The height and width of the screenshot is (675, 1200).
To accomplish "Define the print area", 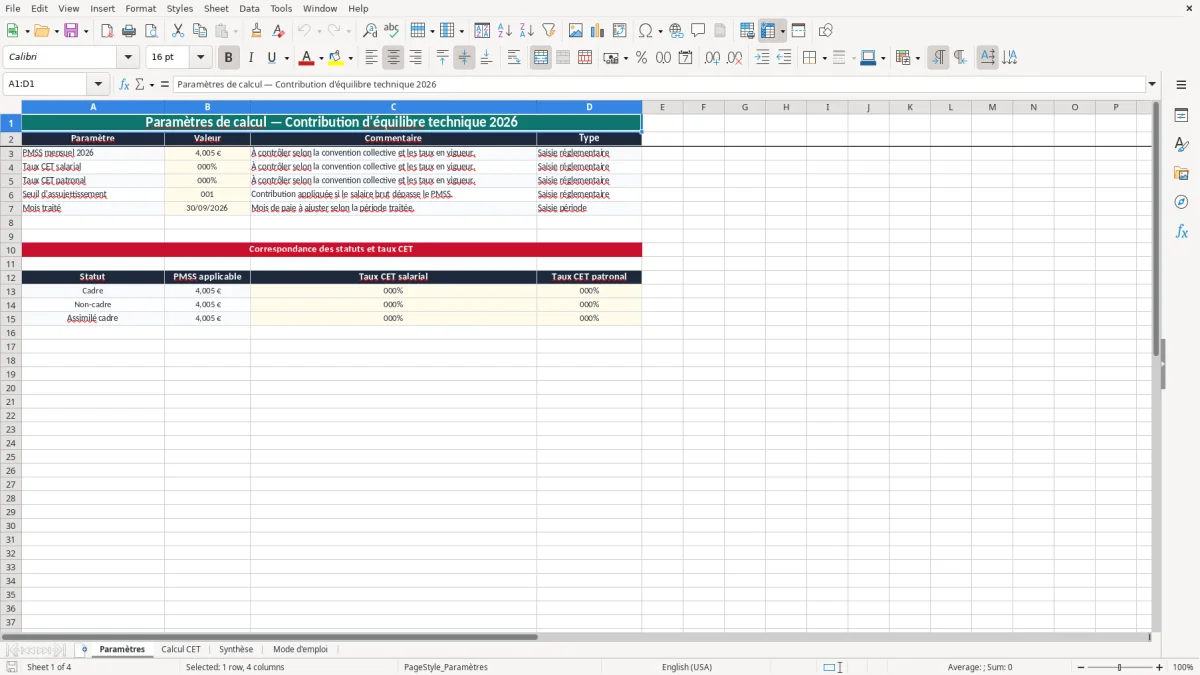I will [747, 31].
